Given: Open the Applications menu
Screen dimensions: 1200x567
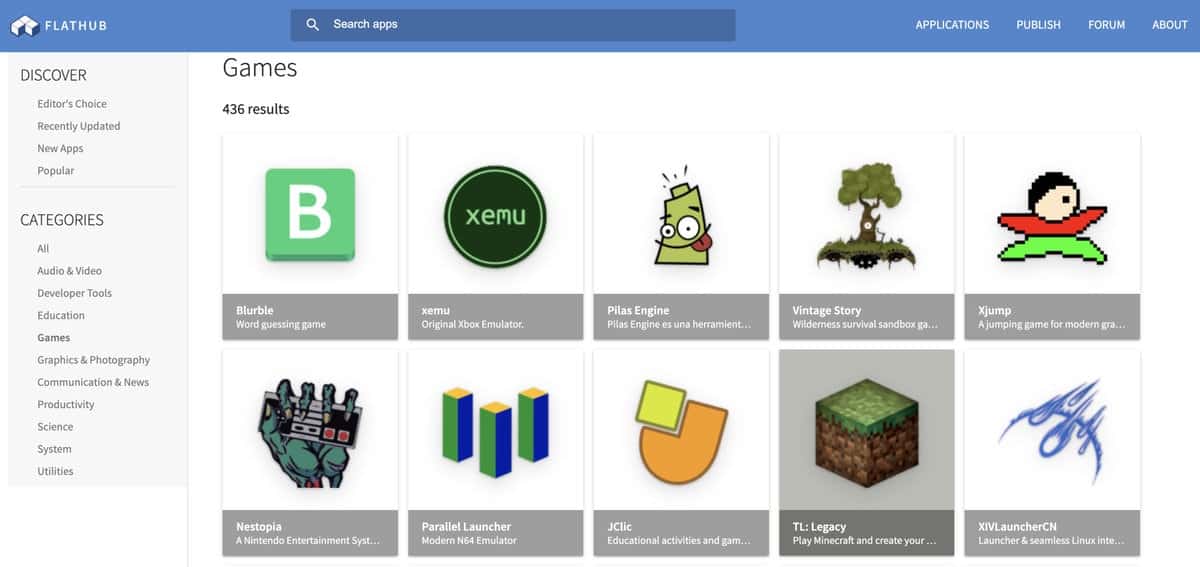Looking at the screenshot, I should [952, 25].
